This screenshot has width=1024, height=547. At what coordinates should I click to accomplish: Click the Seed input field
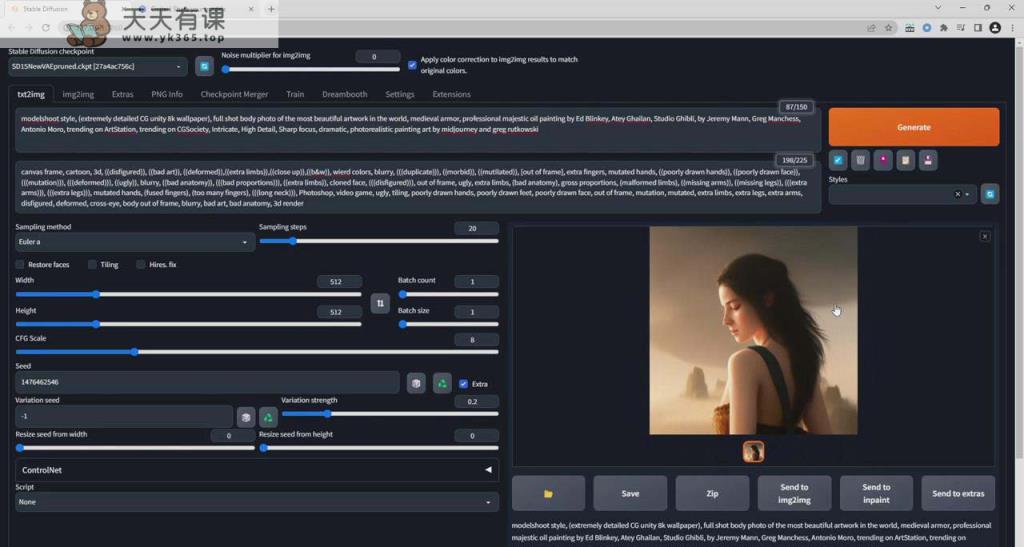[x=207, y=383]
